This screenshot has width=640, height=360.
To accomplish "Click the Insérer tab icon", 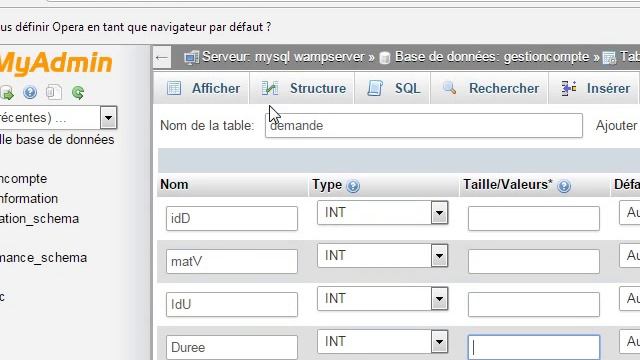I will tap(569, 88).
